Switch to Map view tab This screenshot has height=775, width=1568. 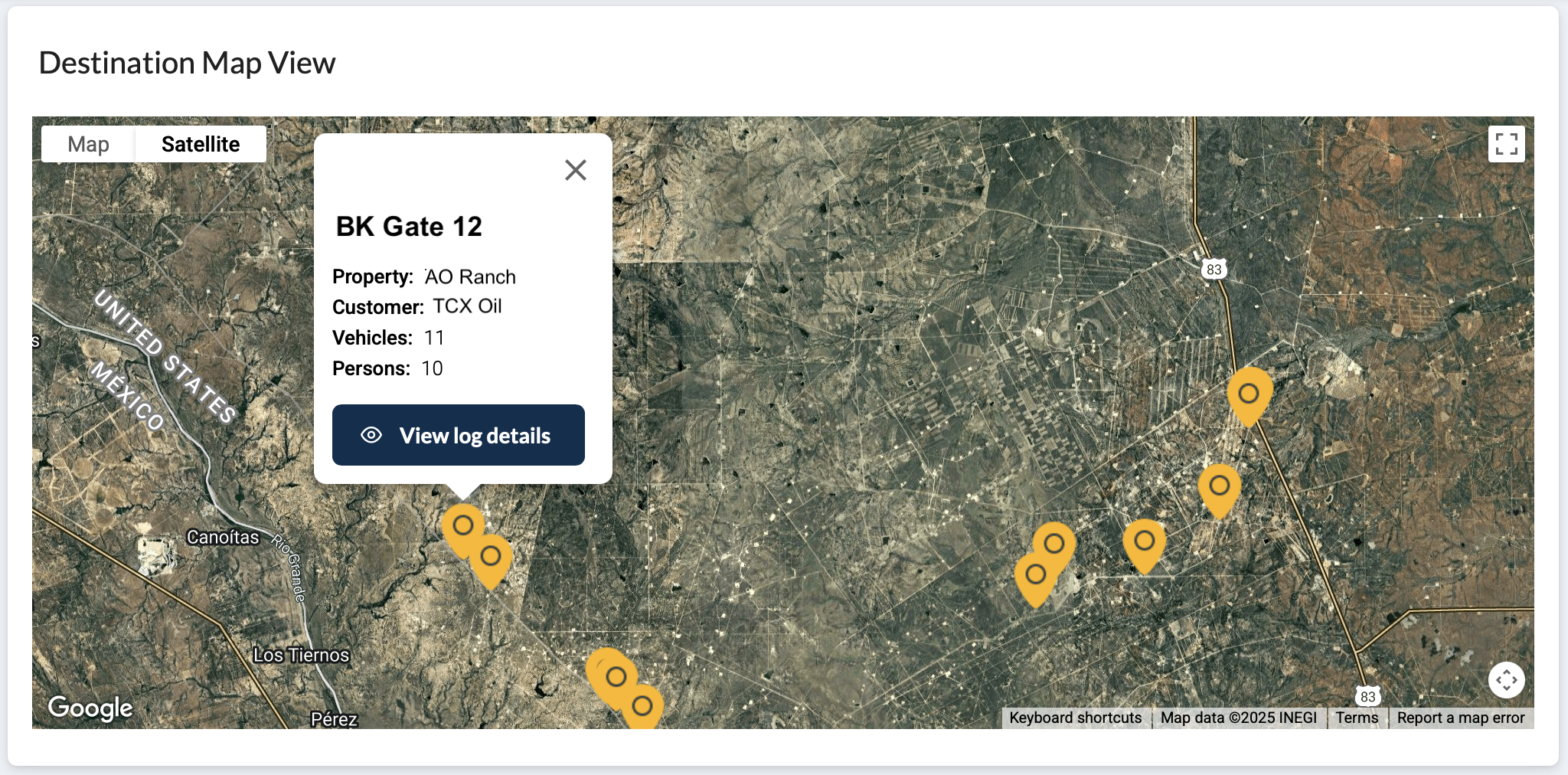point(88,144)
